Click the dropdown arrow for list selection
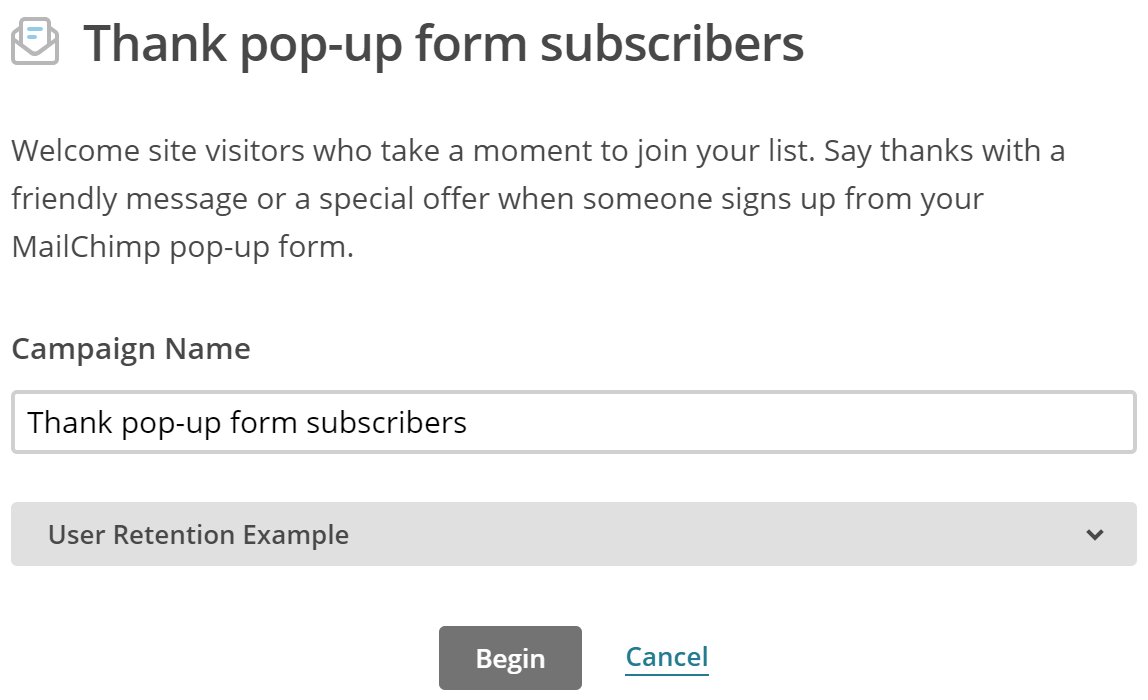Viewport: 1148px width, 700px height. (x=1096, y=535)
